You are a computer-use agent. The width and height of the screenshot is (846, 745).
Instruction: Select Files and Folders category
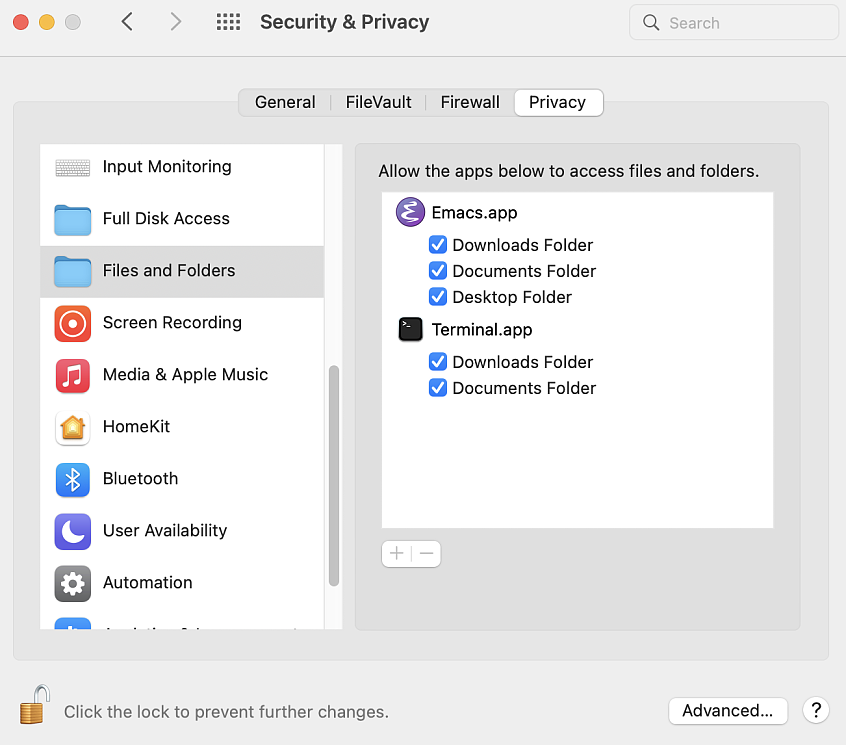pyautogui.click(x=182, y=271)
